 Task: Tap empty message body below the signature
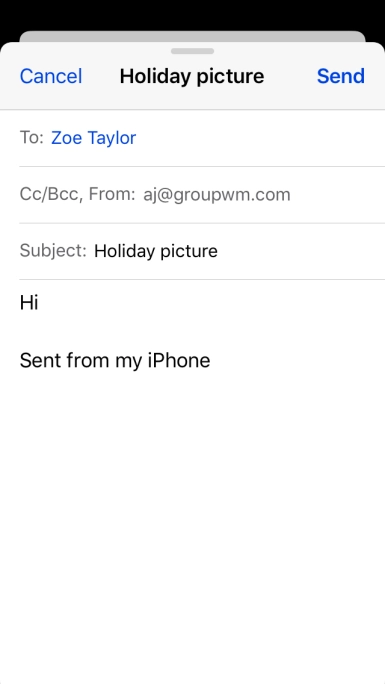tap(192, 523)
